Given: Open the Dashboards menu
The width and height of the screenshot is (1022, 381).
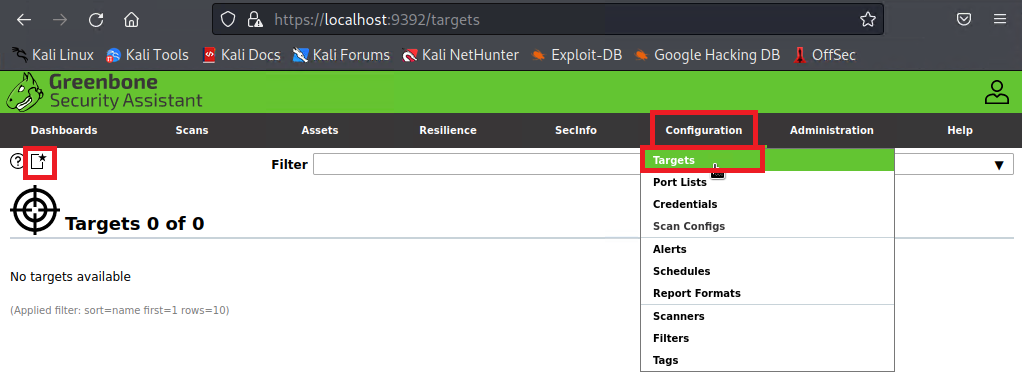Looking at the screenshot, I should click(x=64, y=130).
